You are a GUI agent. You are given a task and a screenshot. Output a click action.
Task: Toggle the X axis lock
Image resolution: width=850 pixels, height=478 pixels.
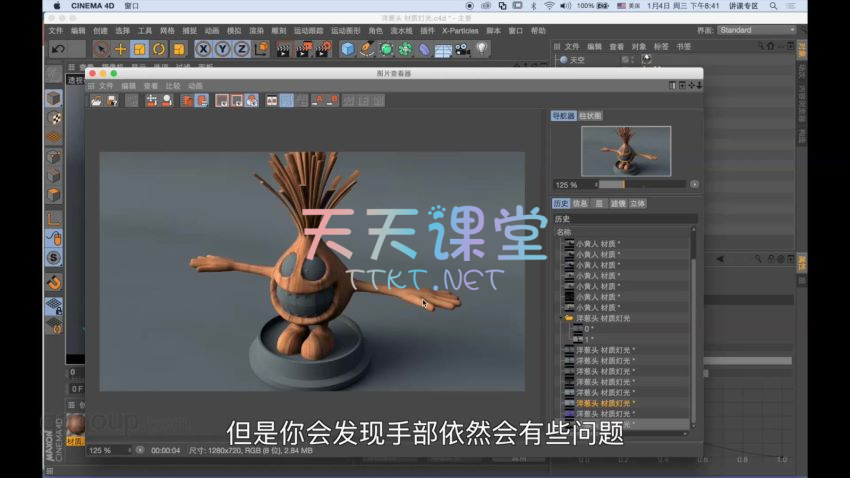click(x=203, y=49)
